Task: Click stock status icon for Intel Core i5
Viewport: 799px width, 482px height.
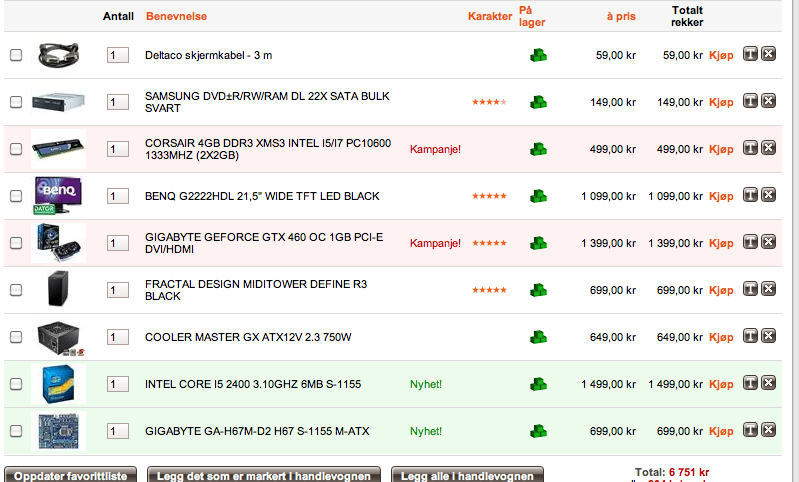Action: [538, 384]
